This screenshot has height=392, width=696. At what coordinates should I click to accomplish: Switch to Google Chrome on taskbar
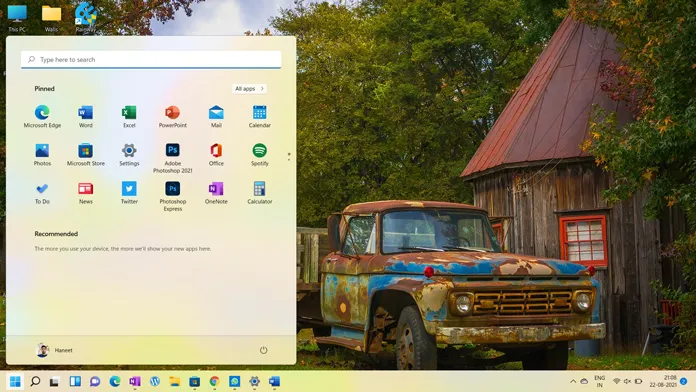pyautogui.click(x=214, y=381)
